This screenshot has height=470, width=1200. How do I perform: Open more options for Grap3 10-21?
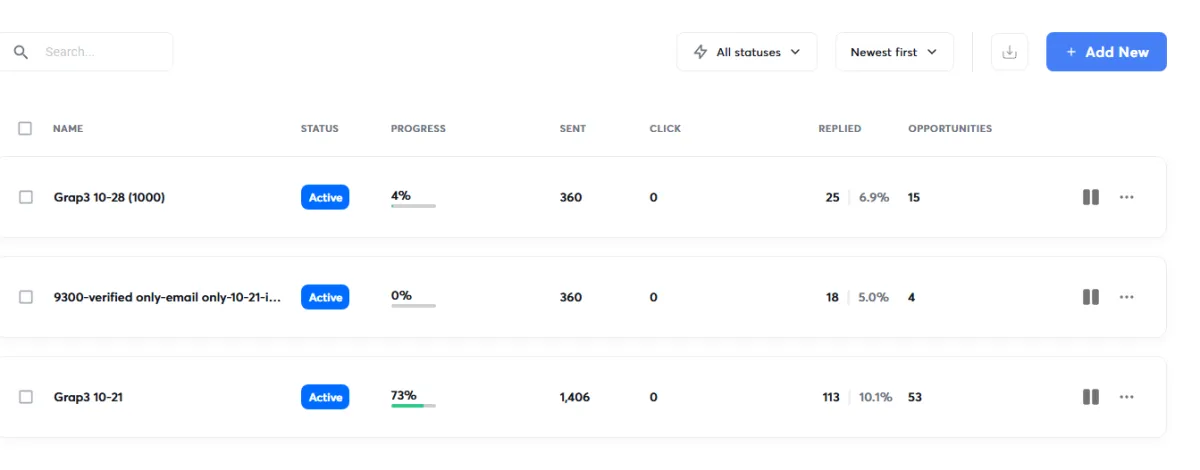[x=1127, y=397]
